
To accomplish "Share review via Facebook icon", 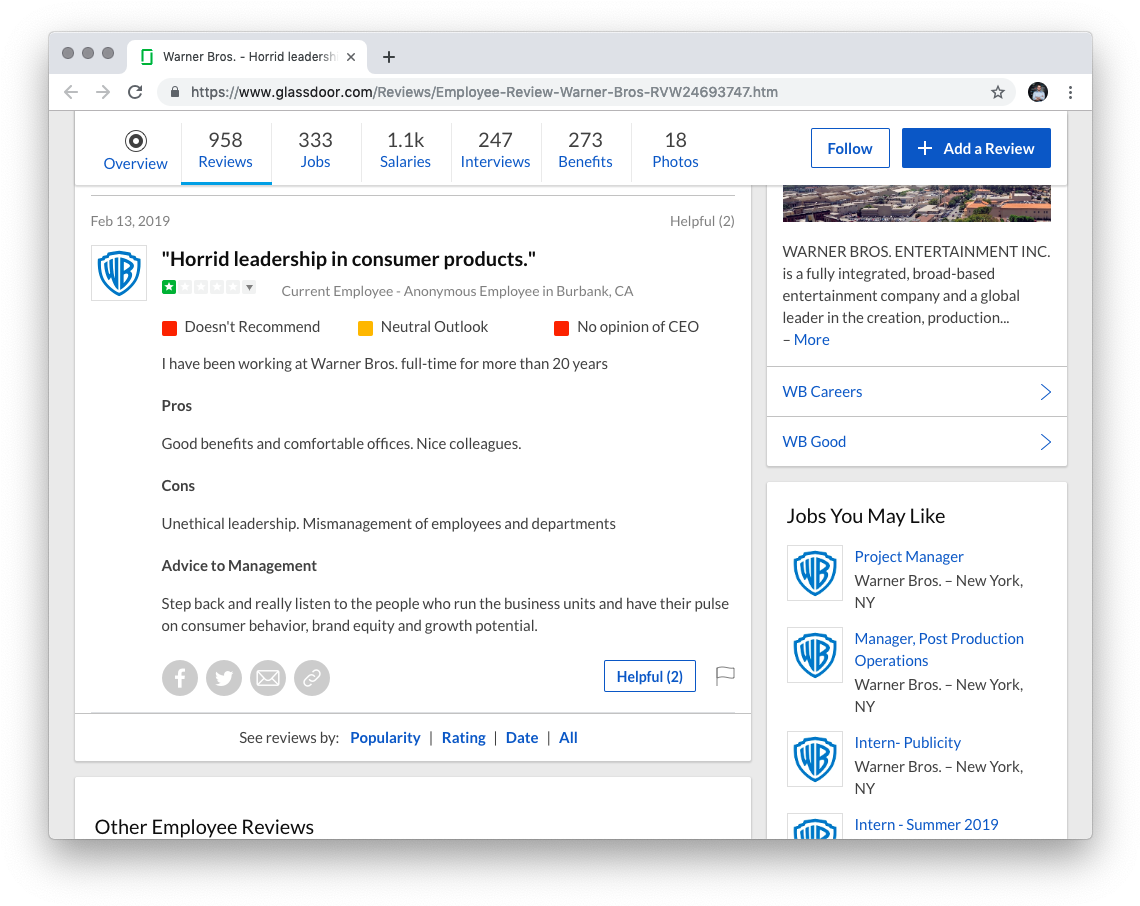I will coord(180,678).
